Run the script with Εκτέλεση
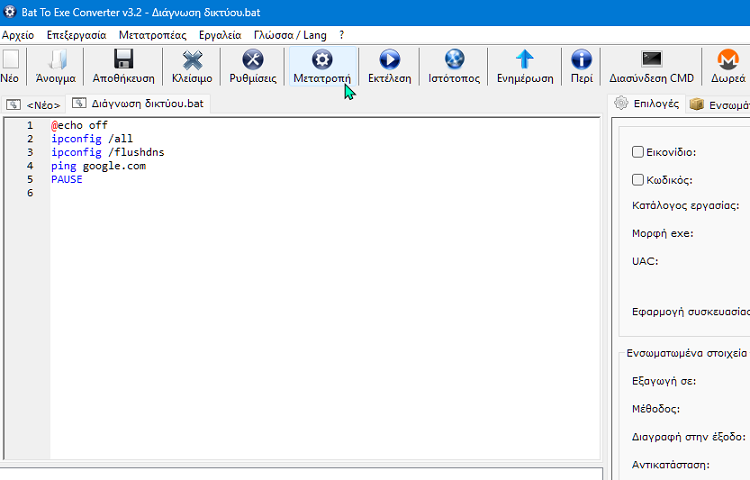Image resolution: width=750 pixels, height=480 pixels. click(x=390, y=60)
